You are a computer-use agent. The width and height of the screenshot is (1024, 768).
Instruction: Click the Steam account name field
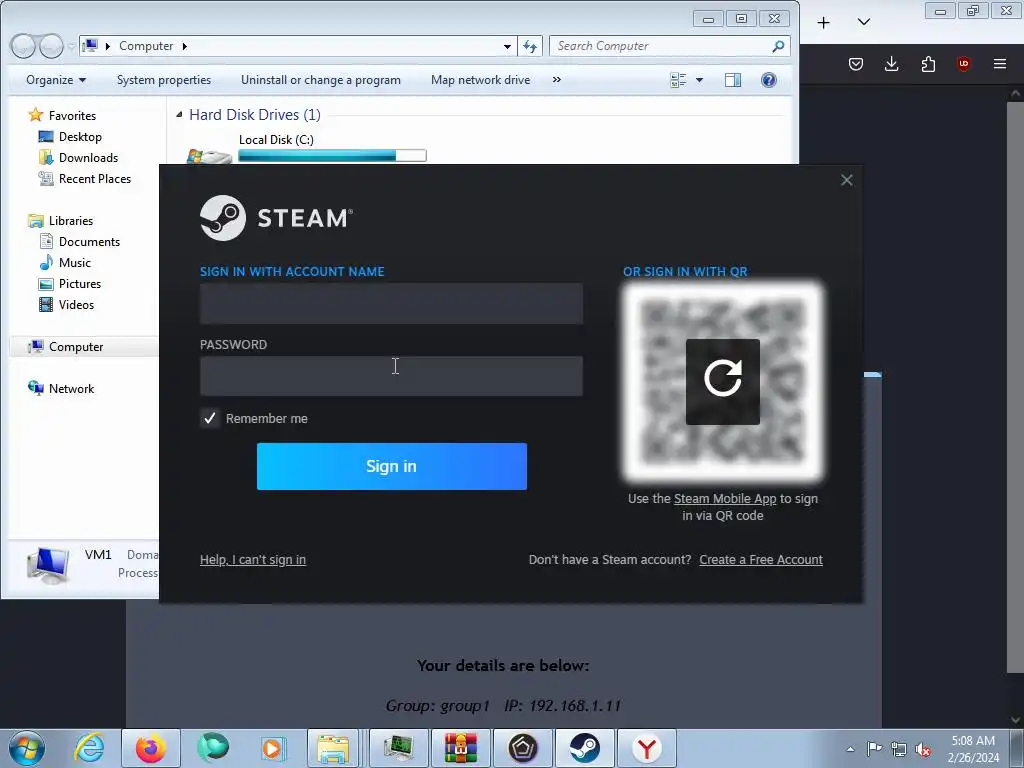click(x=391, y=304)
